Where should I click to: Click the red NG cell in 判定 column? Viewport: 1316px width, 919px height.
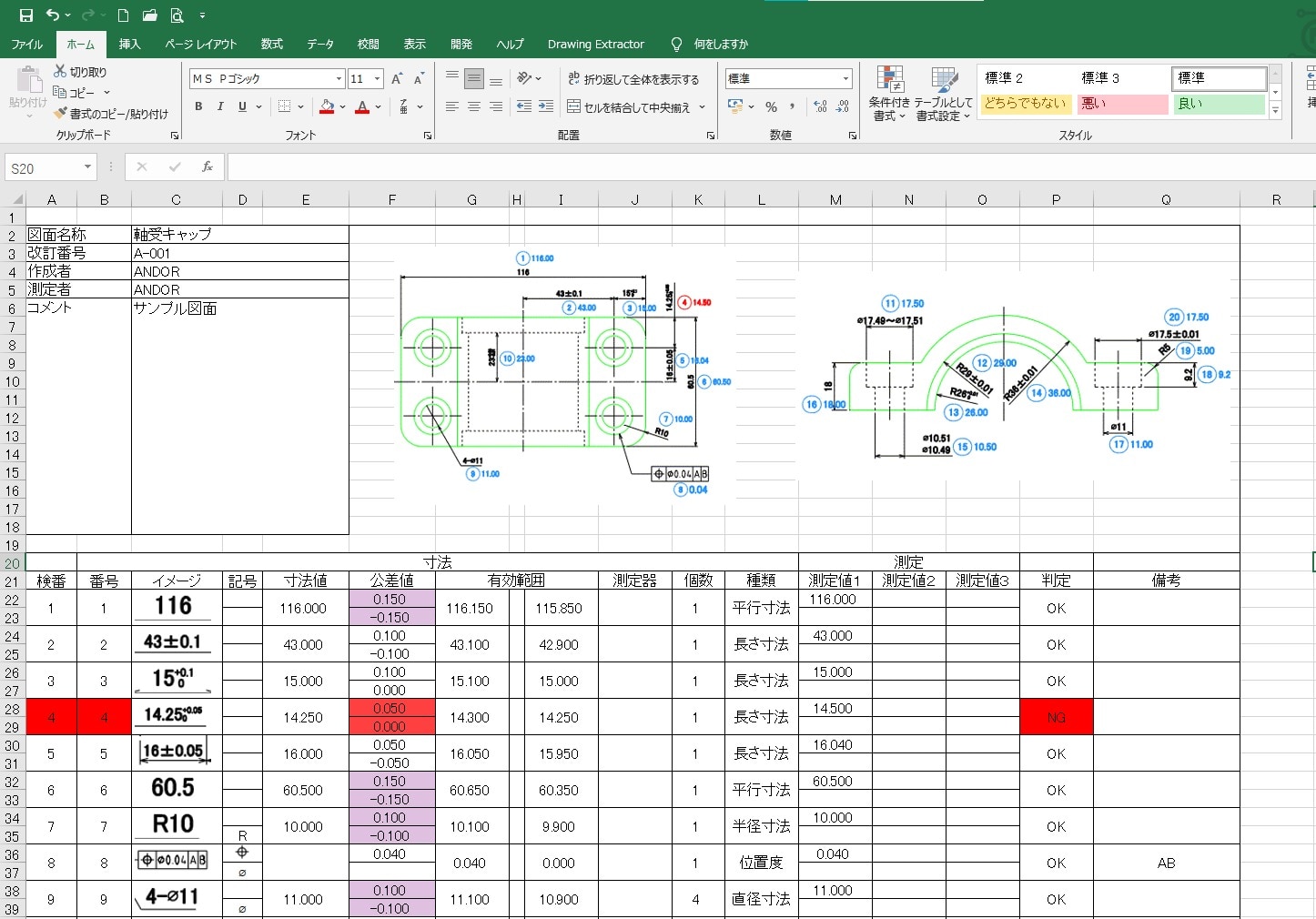[1056, 717]
